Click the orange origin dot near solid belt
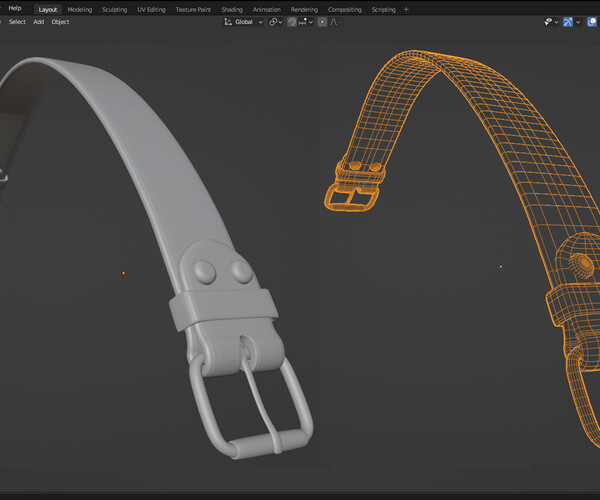 [124, 273]
